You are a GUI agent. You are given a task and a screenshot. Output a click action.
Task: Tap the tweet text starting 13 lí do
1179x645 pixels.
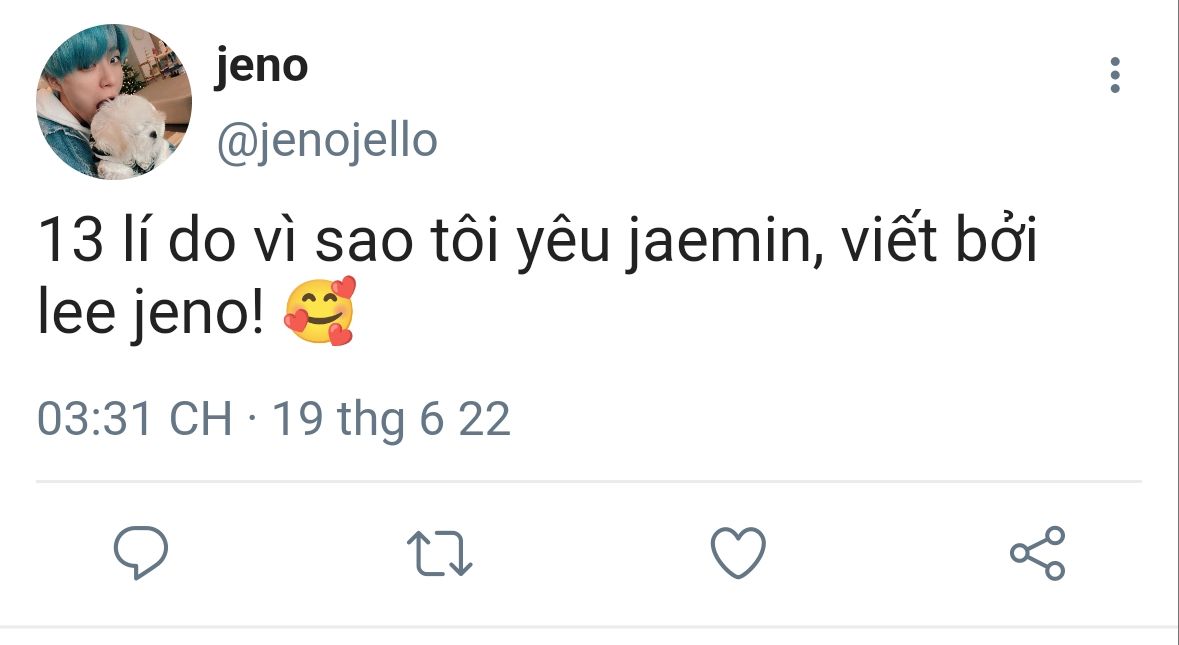(x=537, y=277)
